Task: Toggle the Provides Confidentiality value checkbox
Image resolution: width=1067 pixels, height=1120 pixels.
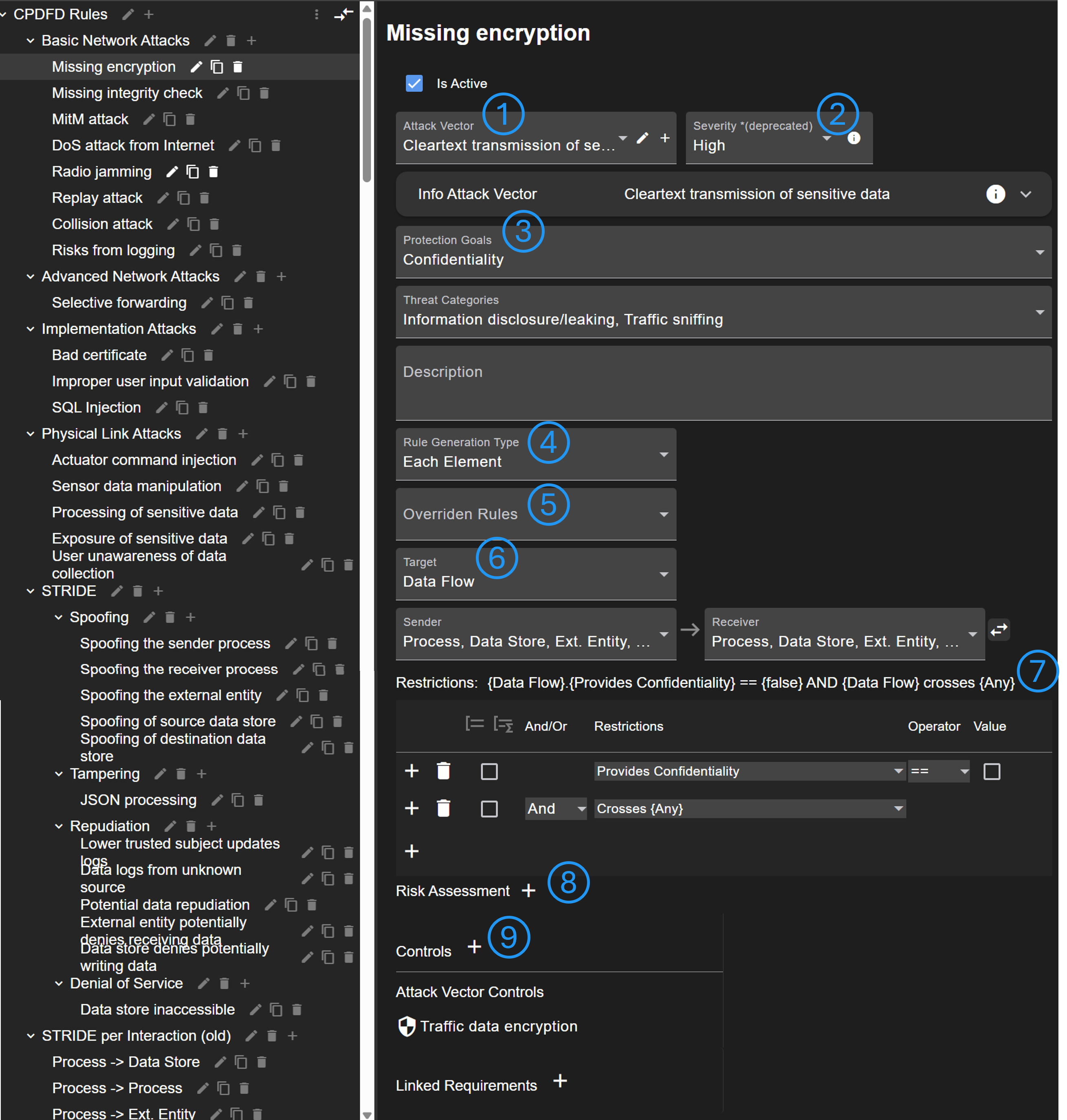Action: click(991, 772)
